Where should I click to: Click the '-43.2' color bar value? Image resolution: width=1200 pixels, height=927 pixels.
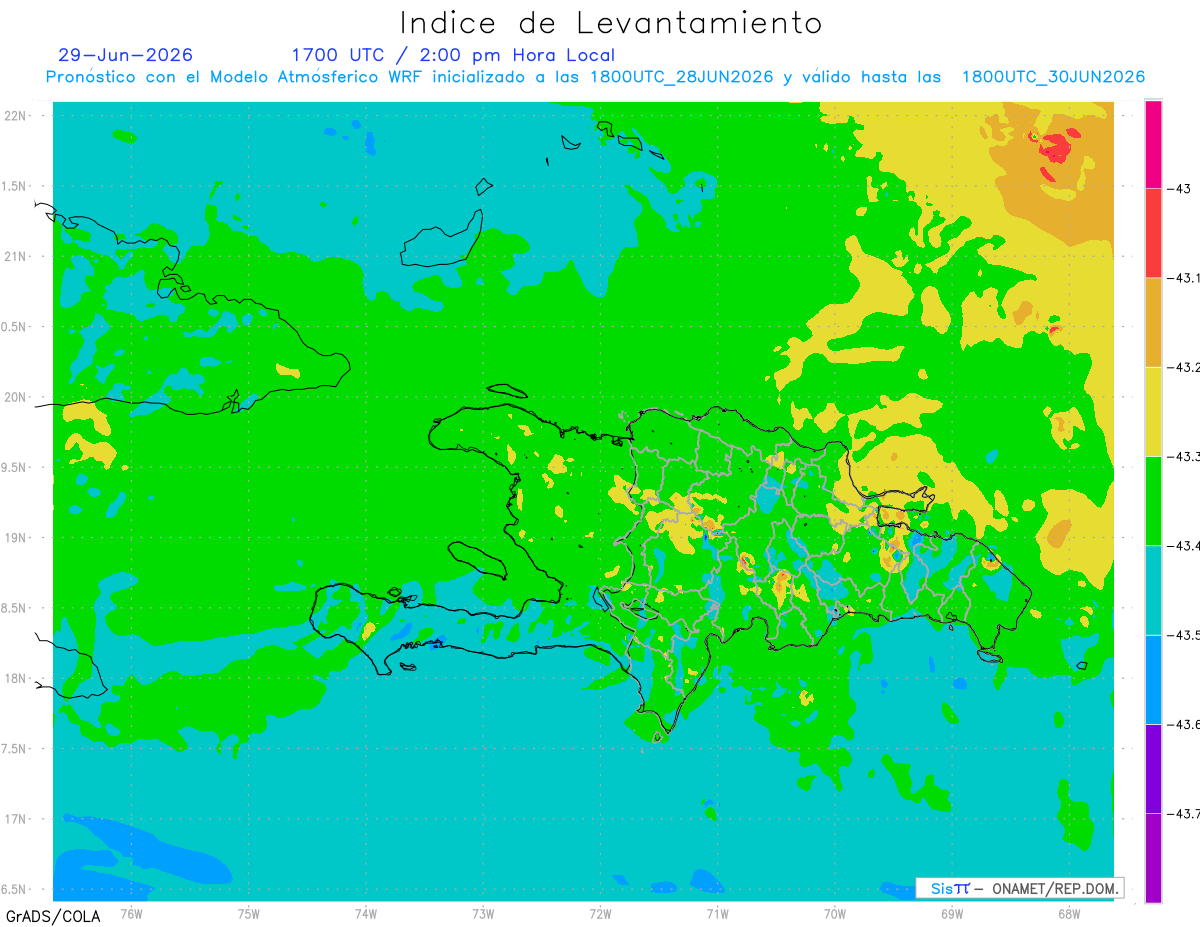[1184, 367]
